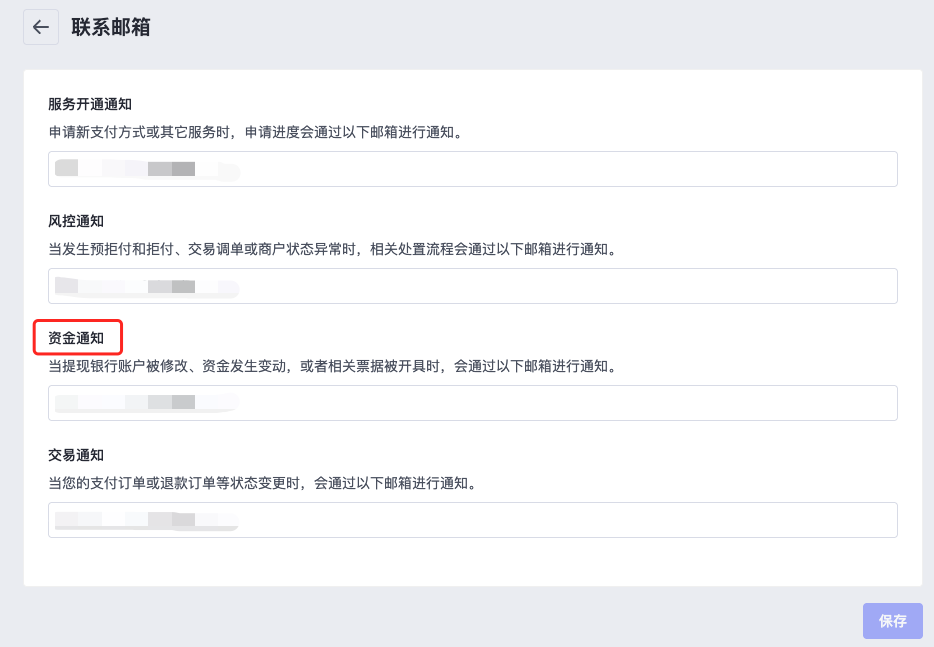Viewport: 934px width, 647px height.
Task: Focus the 风控通知 email input field
Action: 472,286
